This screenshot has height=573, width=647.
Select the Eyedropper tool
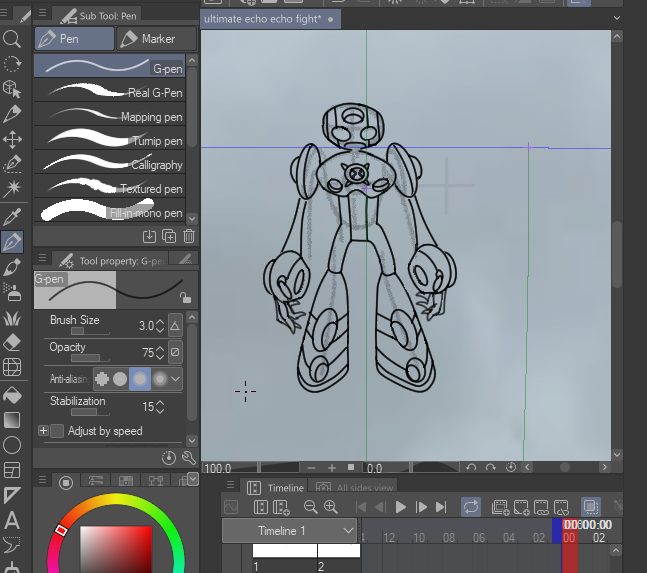click(x=12, y=217)
